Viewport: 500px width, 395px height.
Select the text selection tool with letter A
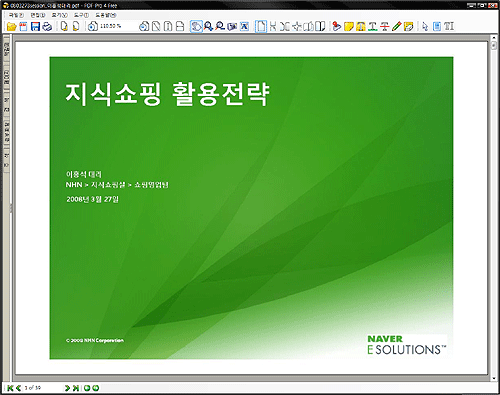[x=244, y=26]
